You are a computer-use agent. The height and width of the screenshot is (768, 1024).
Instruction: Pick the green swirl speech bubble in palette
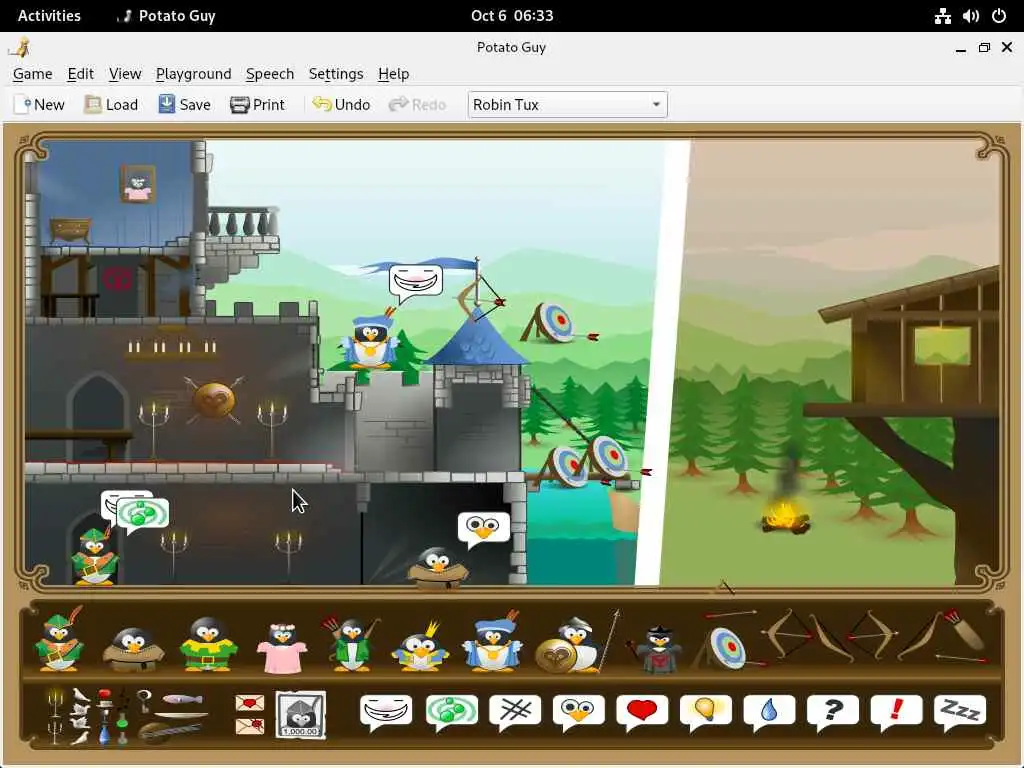pos(452,712)
